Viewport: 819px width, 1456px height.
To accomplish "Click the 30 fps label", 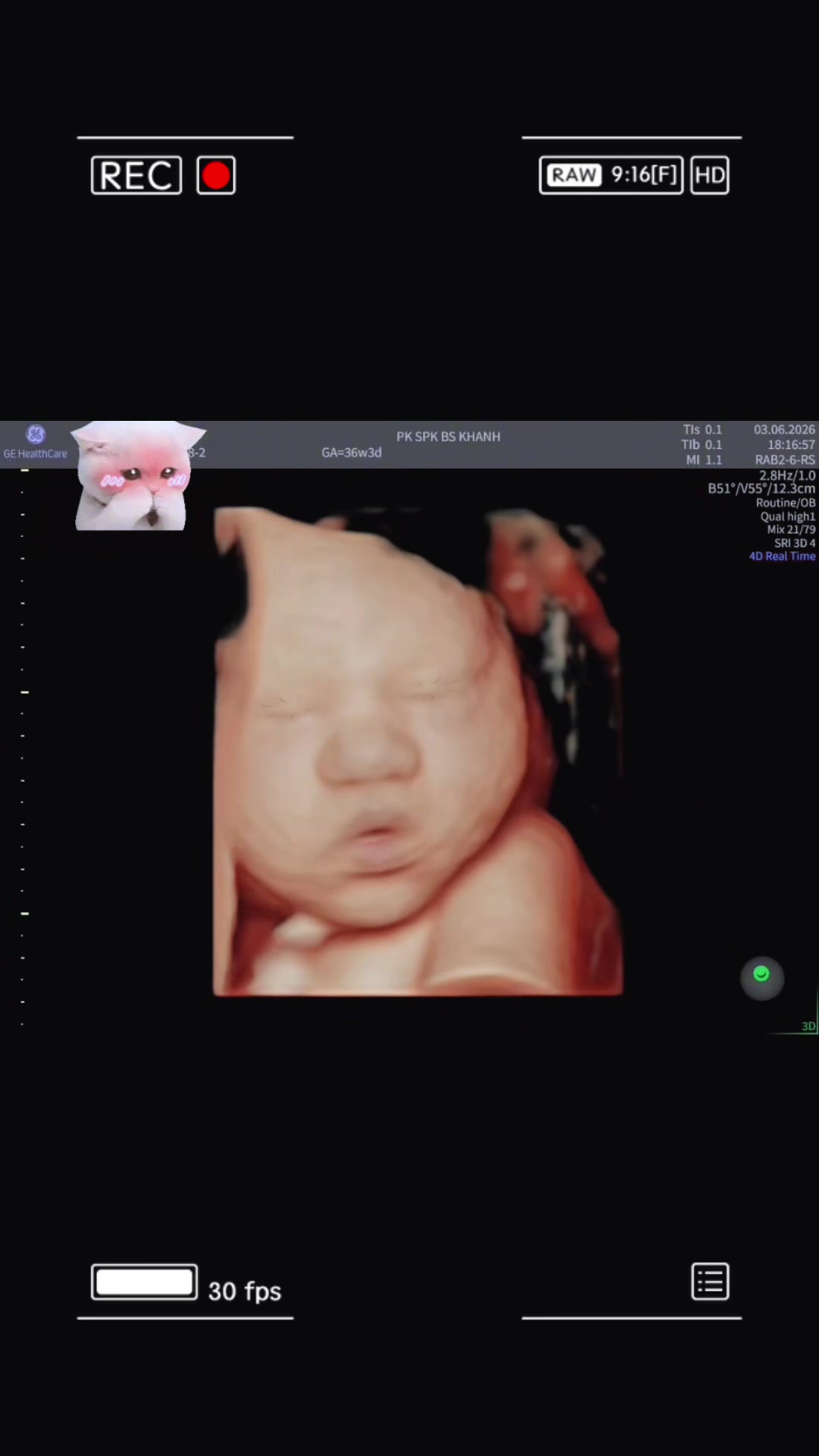I will point(245,1291).
